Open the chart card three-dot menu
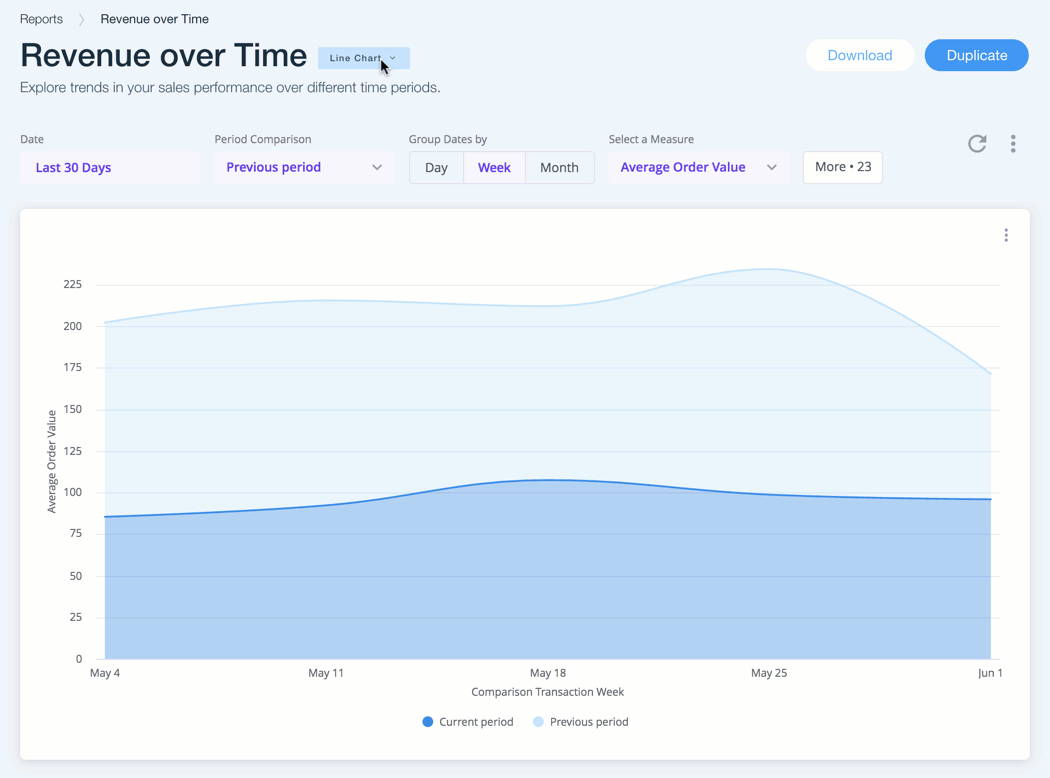Image resolution: width=1050 pixels, height=778 pixels. [1006, 235]
